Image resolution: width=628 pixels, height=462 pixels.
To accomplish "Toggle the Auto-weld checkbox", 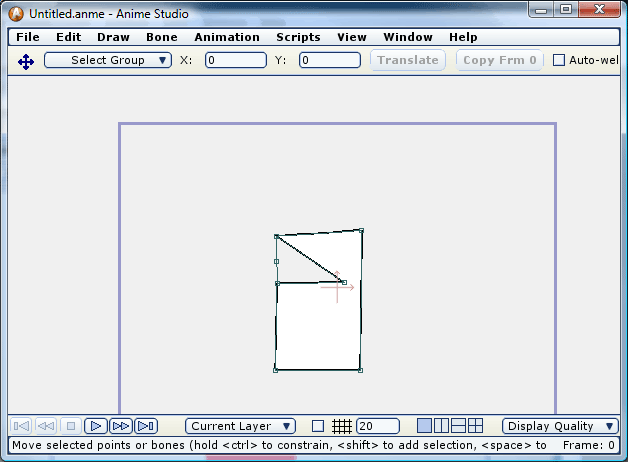I will 559,60.
